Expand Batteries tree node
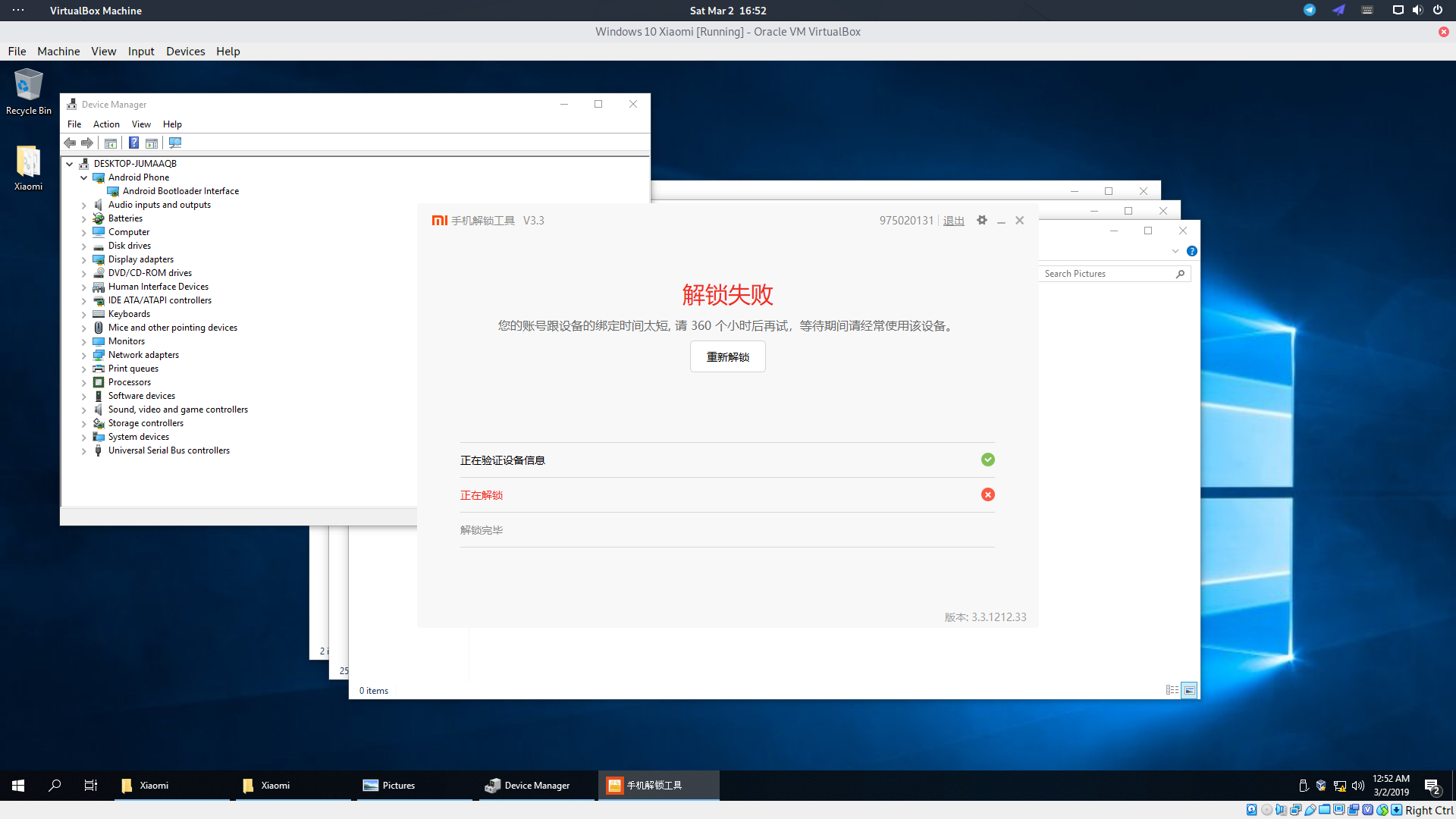This screenshot has width=1456, height=819. tap(84, 218)
